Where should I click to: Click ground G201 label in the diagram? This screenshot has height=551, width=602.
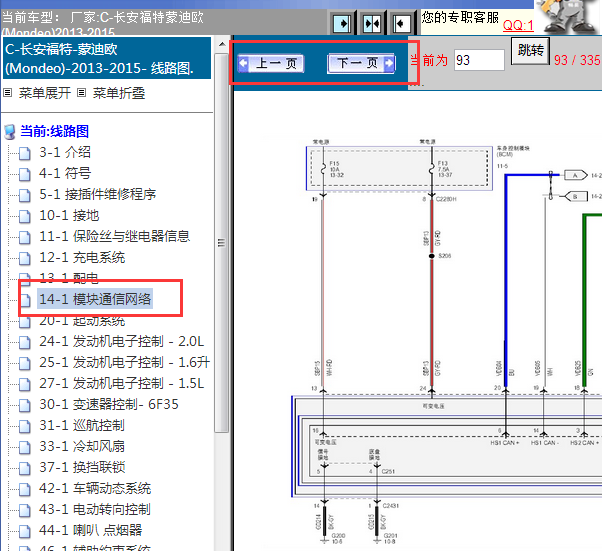(x=390, y=535)
